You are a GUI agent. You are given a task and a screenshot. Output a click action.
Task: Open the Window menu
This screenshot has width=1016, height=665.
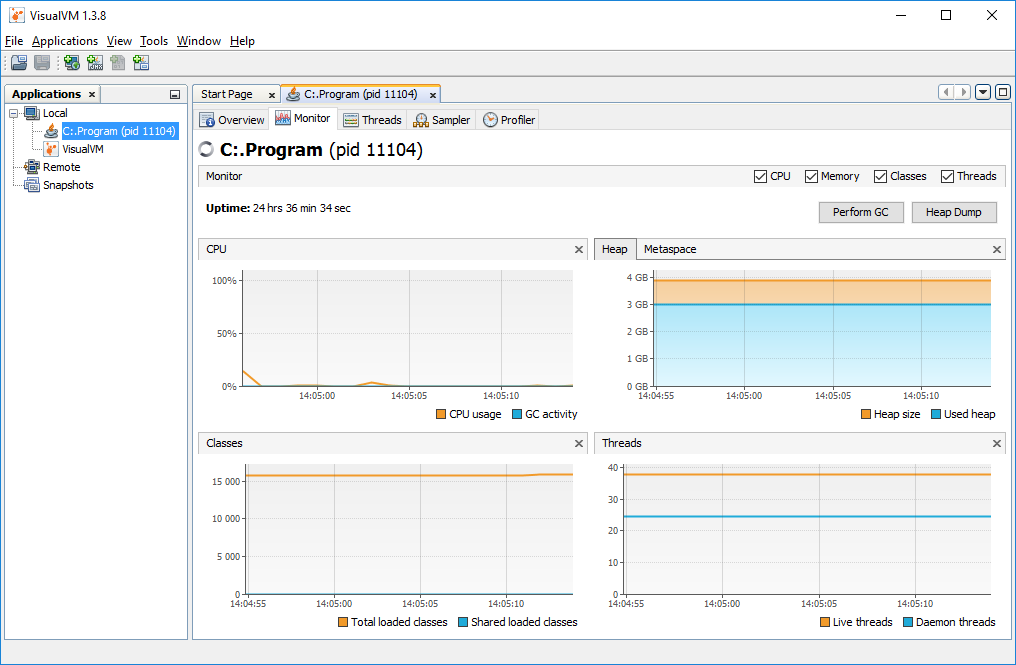point(199,41)
